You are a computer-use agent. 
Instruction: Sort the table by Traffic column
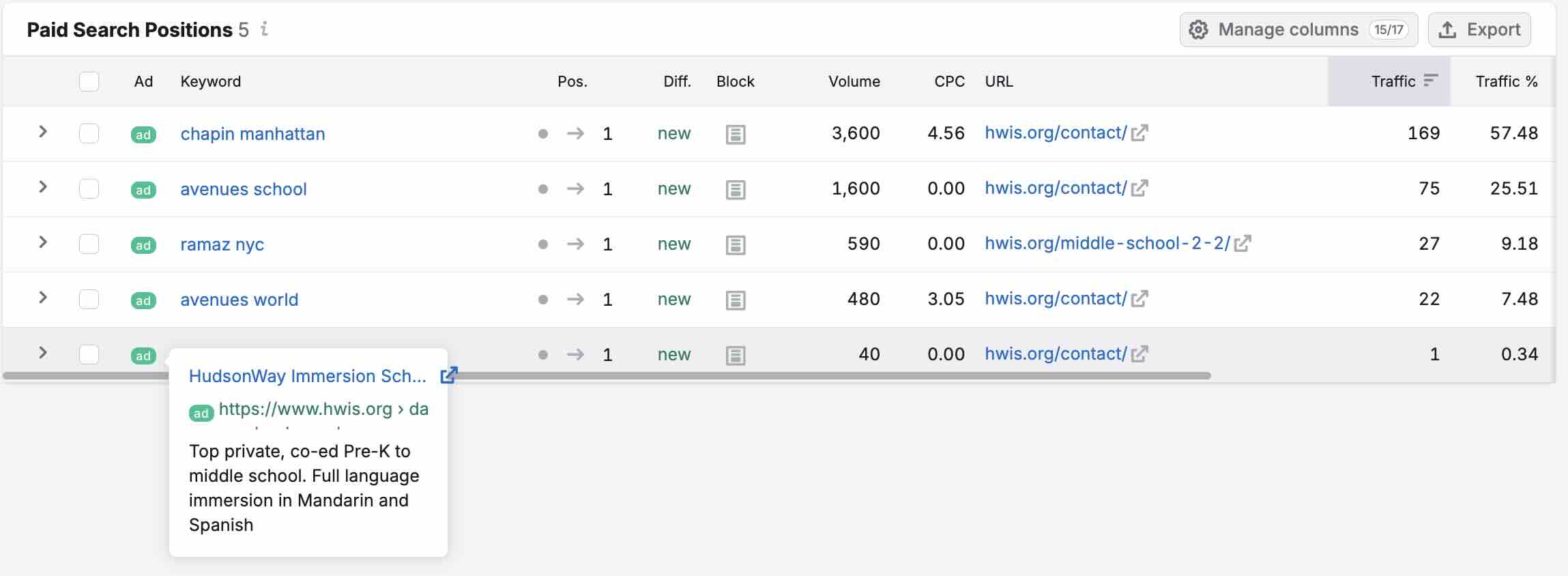(x=1389, y=81)
